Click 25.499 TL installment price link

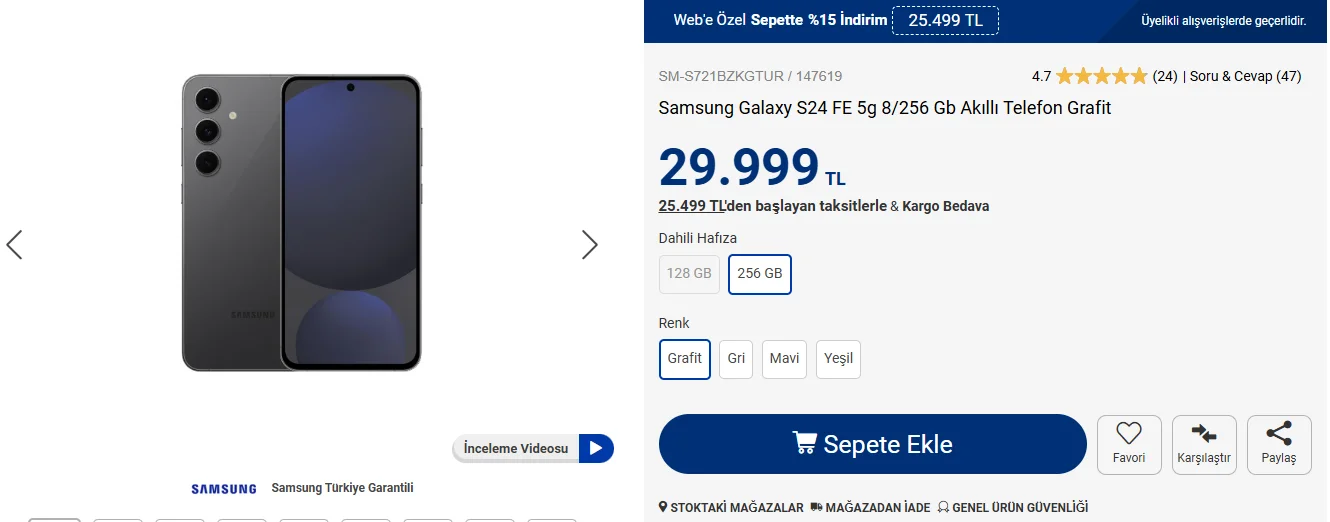692,206
